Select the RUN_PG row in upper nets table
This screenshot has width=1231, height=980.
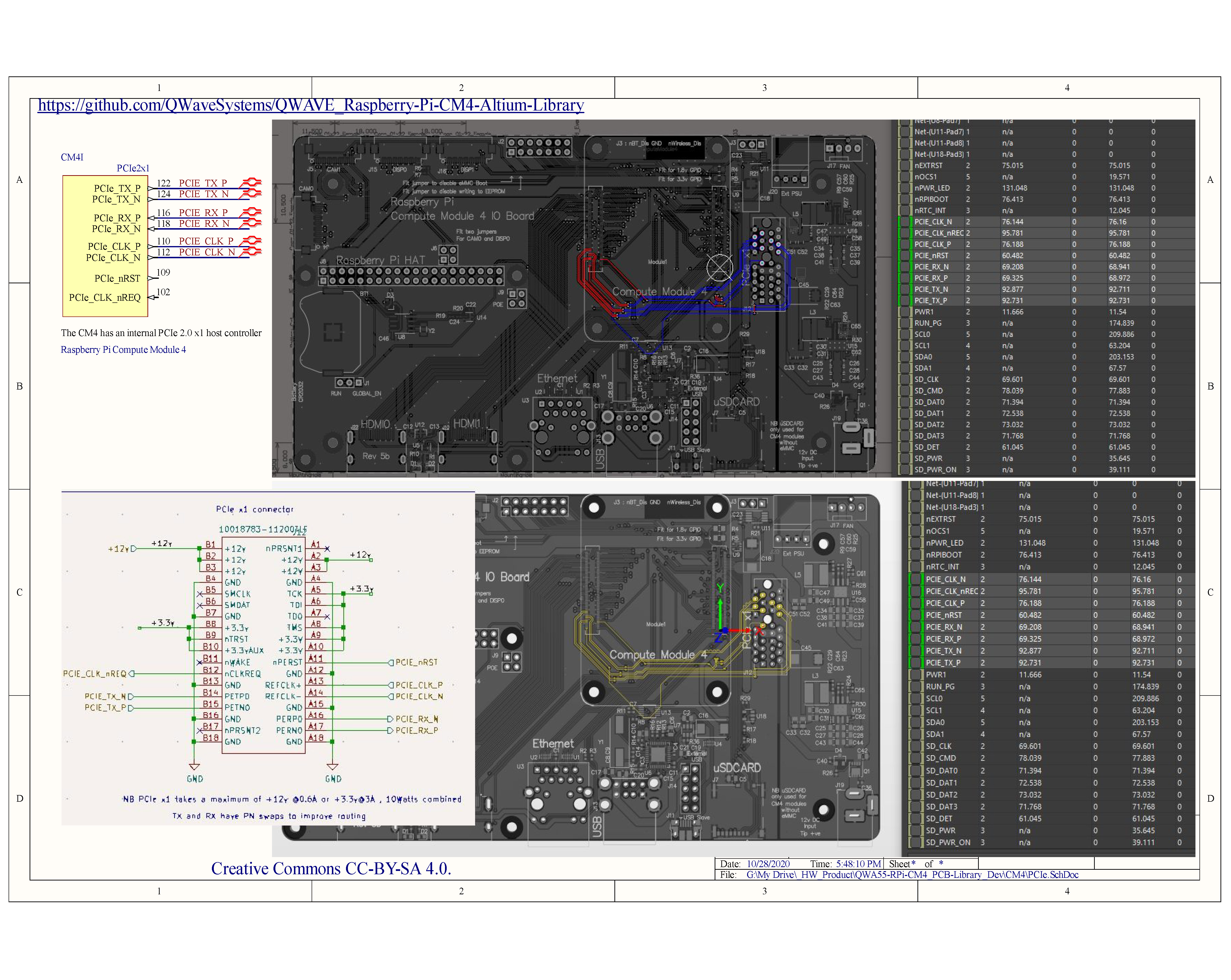1047,323
